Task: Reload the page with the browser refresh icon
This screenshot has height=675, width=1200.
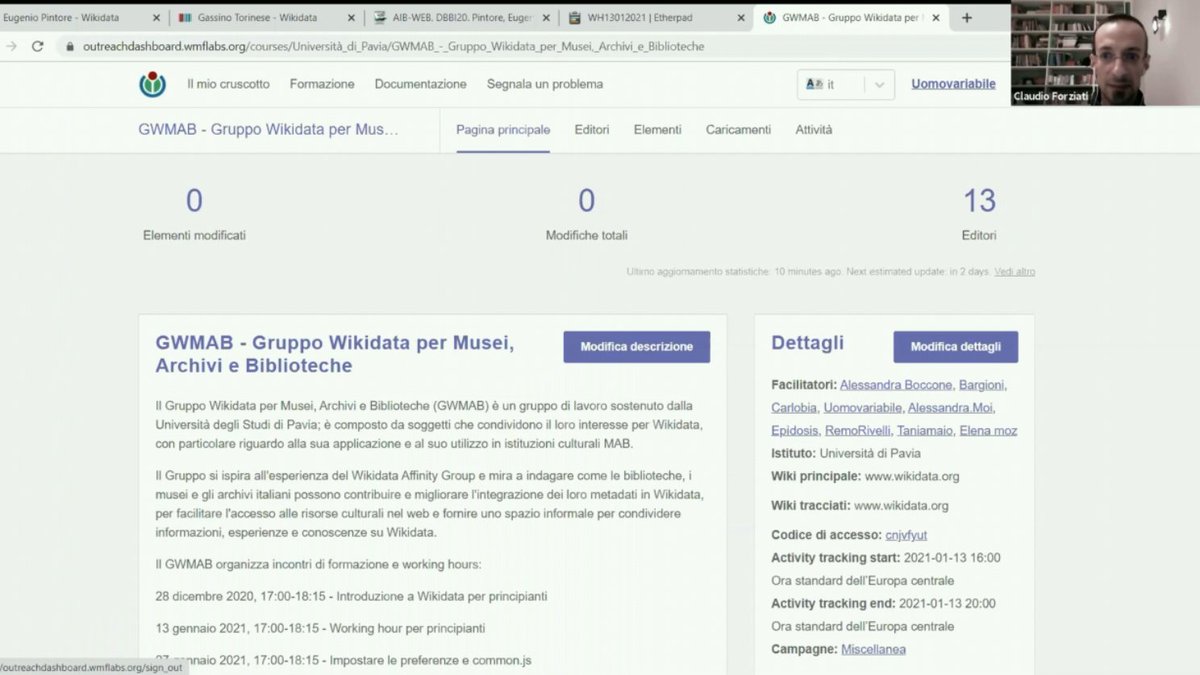Action: pyautogui.click(x=38, y=46)
